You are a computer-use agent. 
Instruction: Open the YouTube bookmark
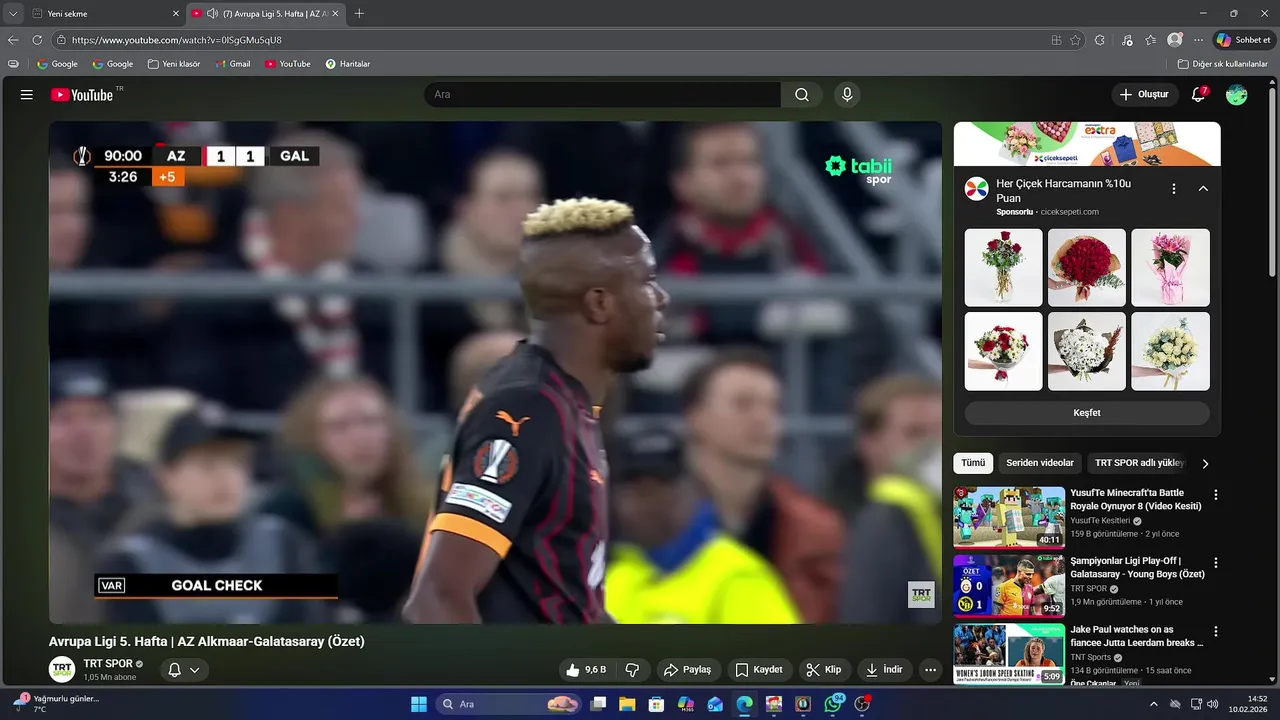tap(288, 64)
